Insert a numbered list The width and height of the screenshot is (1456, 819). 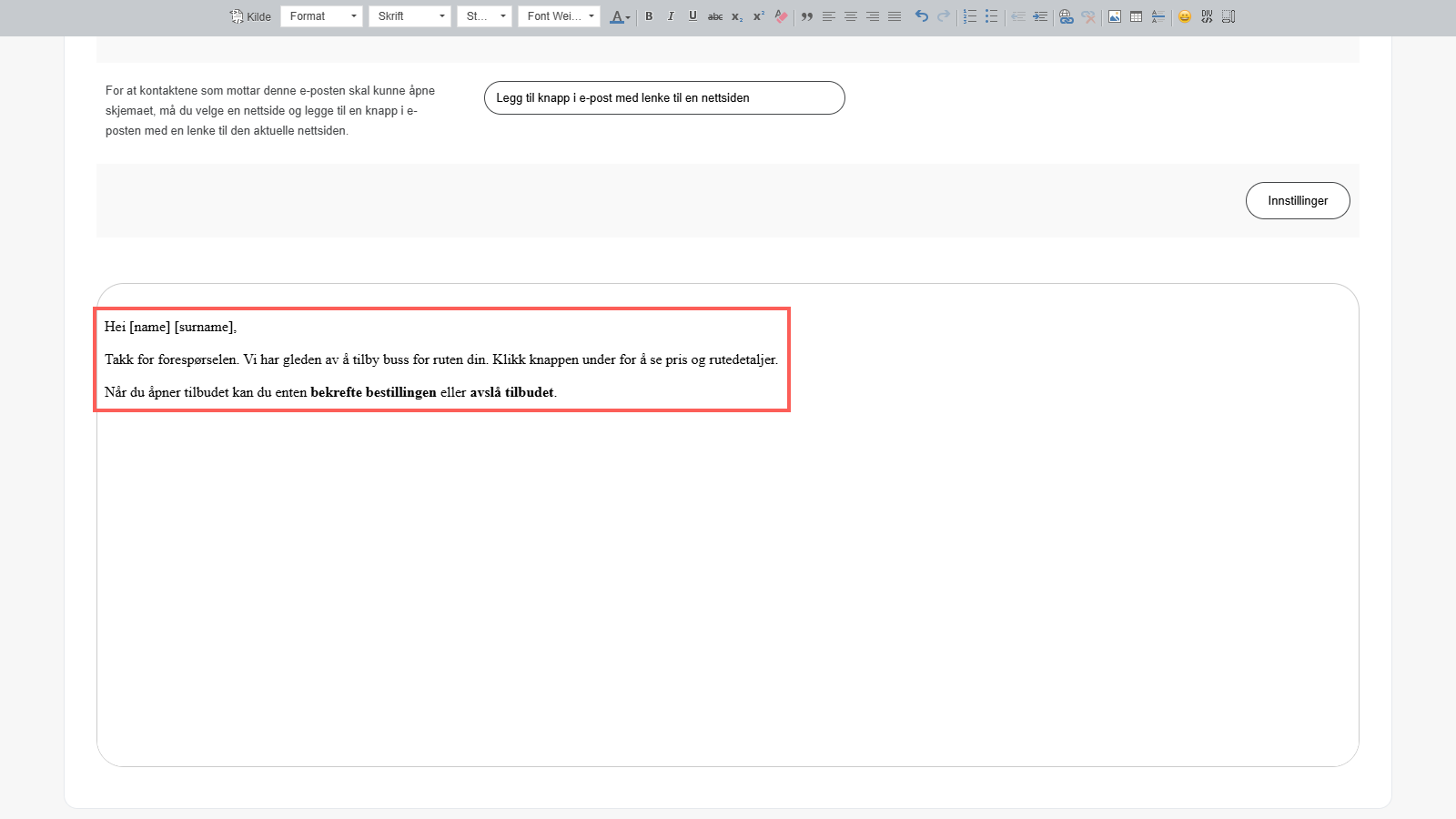click(x=970, y=16)
